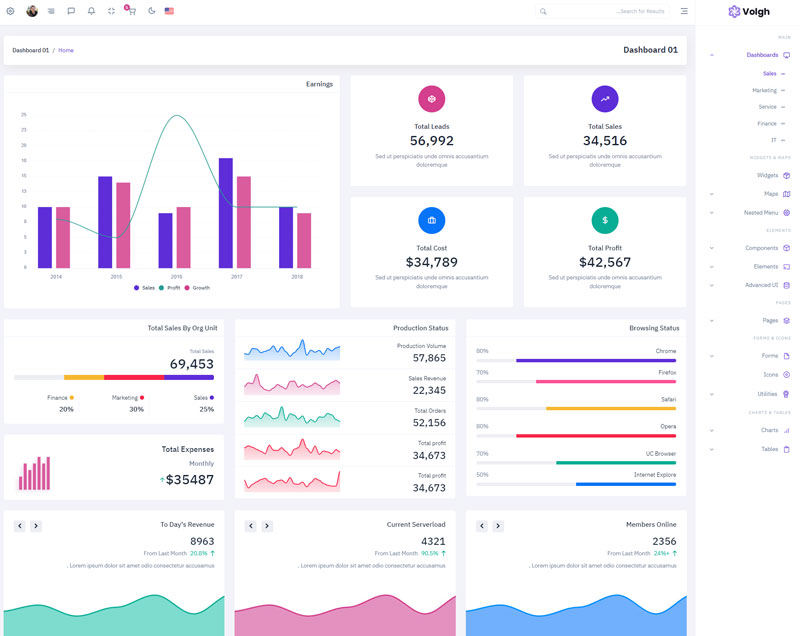Toggle dark mode with moon icon
The height and width of the screenshot is (636, 800).
[x=151, y=11]
